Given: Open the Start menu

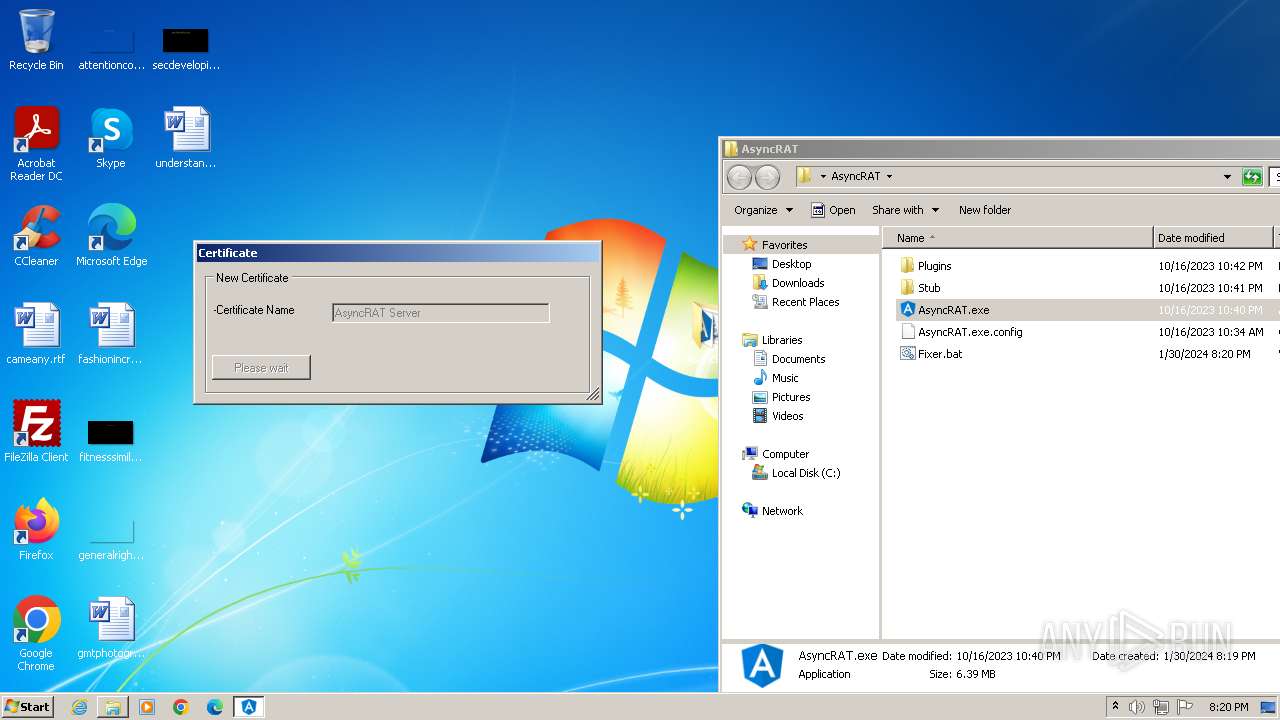Looking at the screenshot, I should tap(28, 707).
